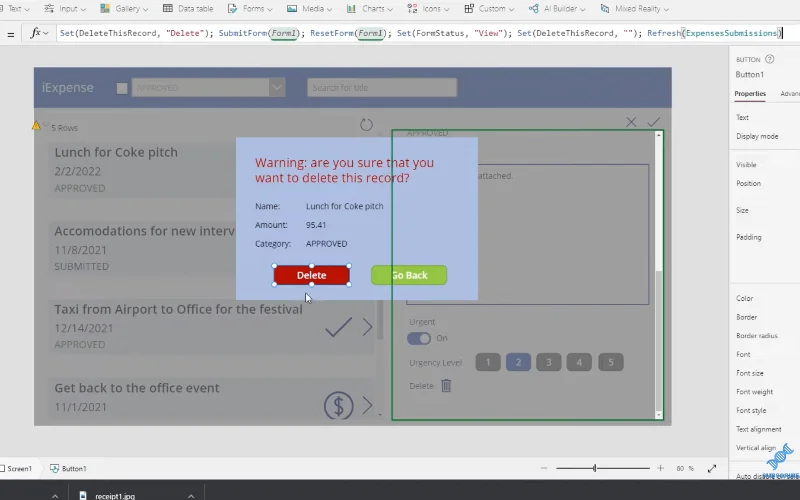Open the Custom components menu
The width and height of the screenshot is (800, 500).
click(489, 9)
